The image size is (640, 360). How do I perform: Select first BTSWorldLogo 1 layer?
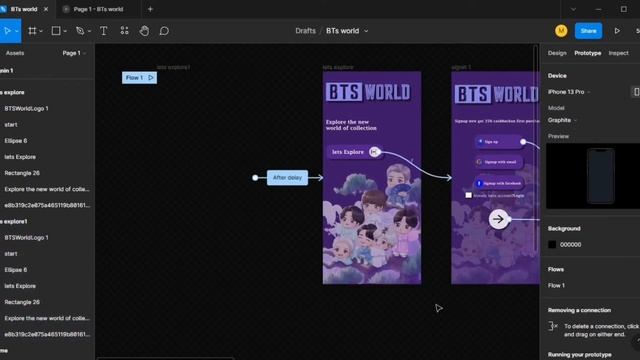click(x=27, y=109)
